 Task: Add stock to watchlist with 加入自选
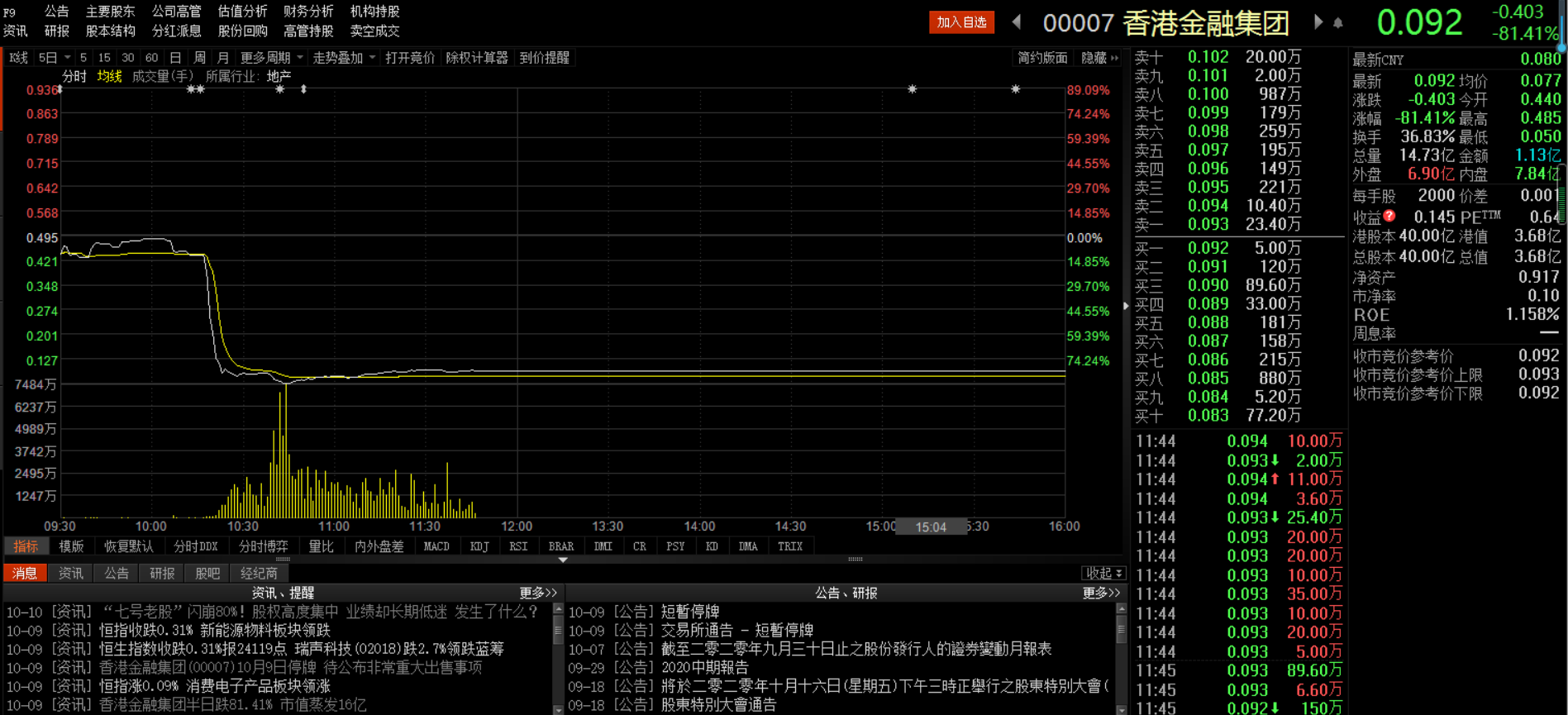(x=961, y=22)
